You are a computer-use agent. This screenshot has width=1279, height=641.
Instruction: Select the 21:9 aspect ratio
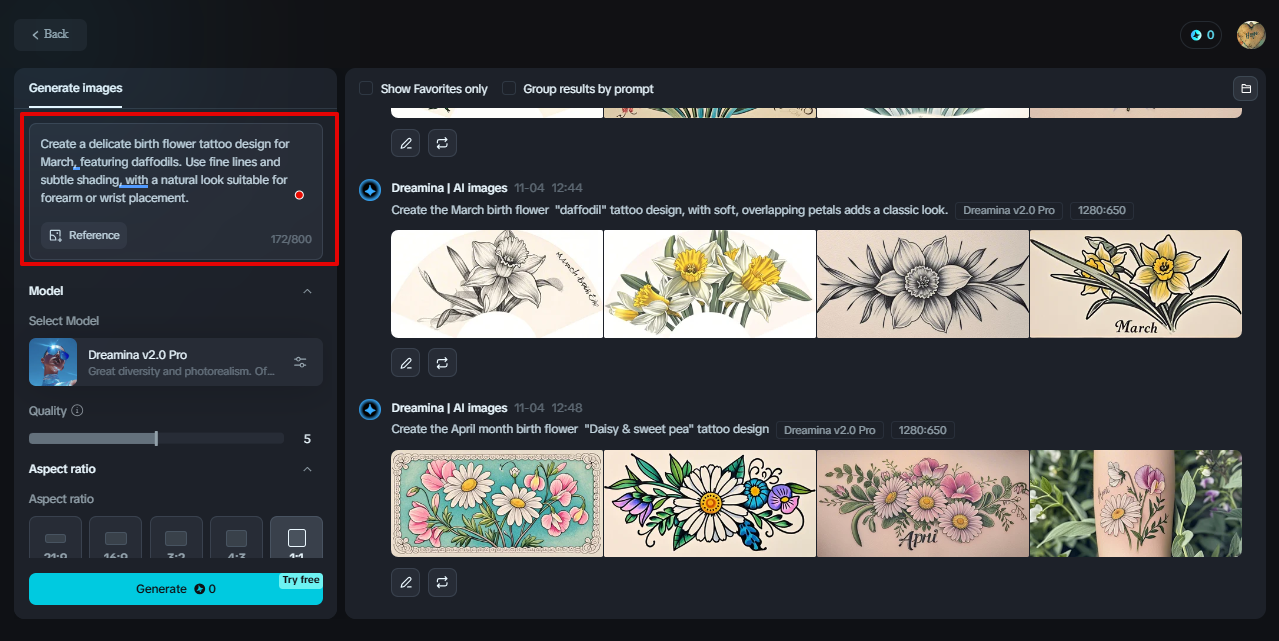click(55, 540)
